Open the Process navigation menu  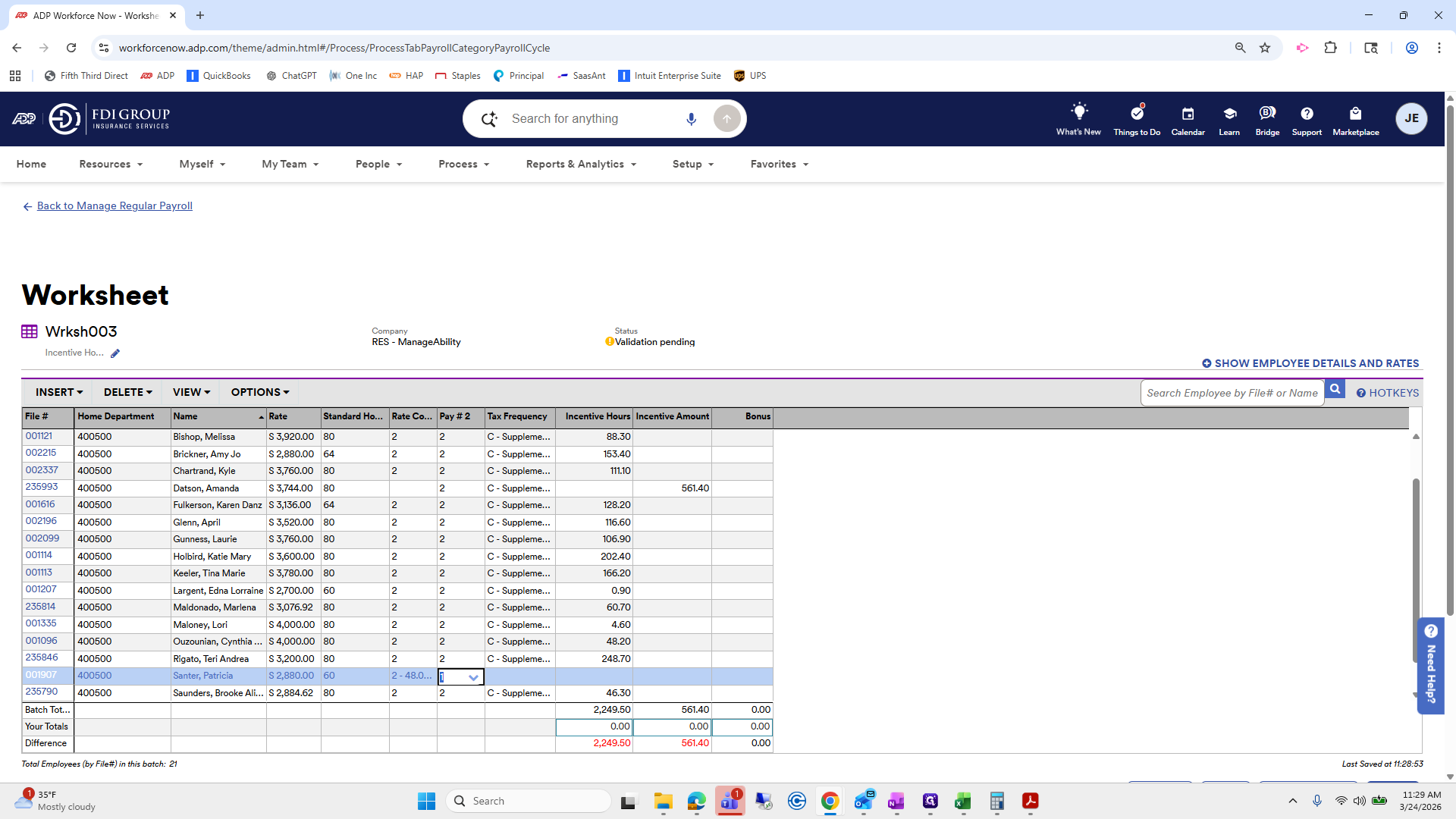(463, 164)
